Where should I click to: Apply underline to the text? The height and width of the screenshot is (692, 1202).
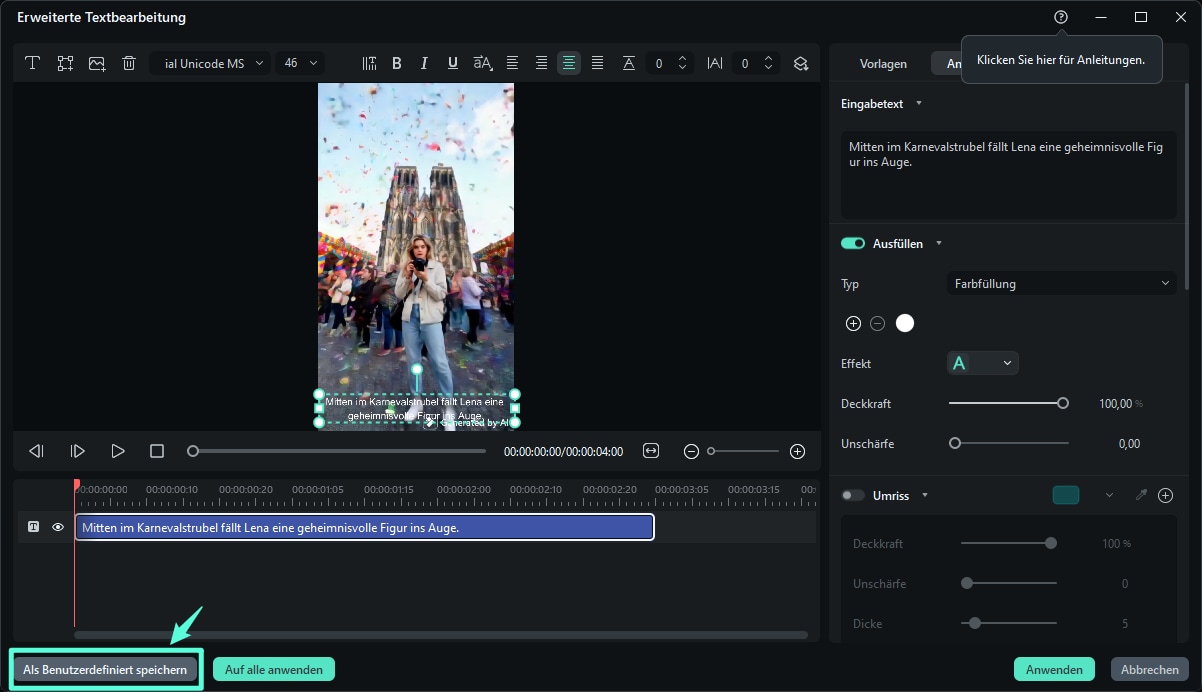[453, 63]
